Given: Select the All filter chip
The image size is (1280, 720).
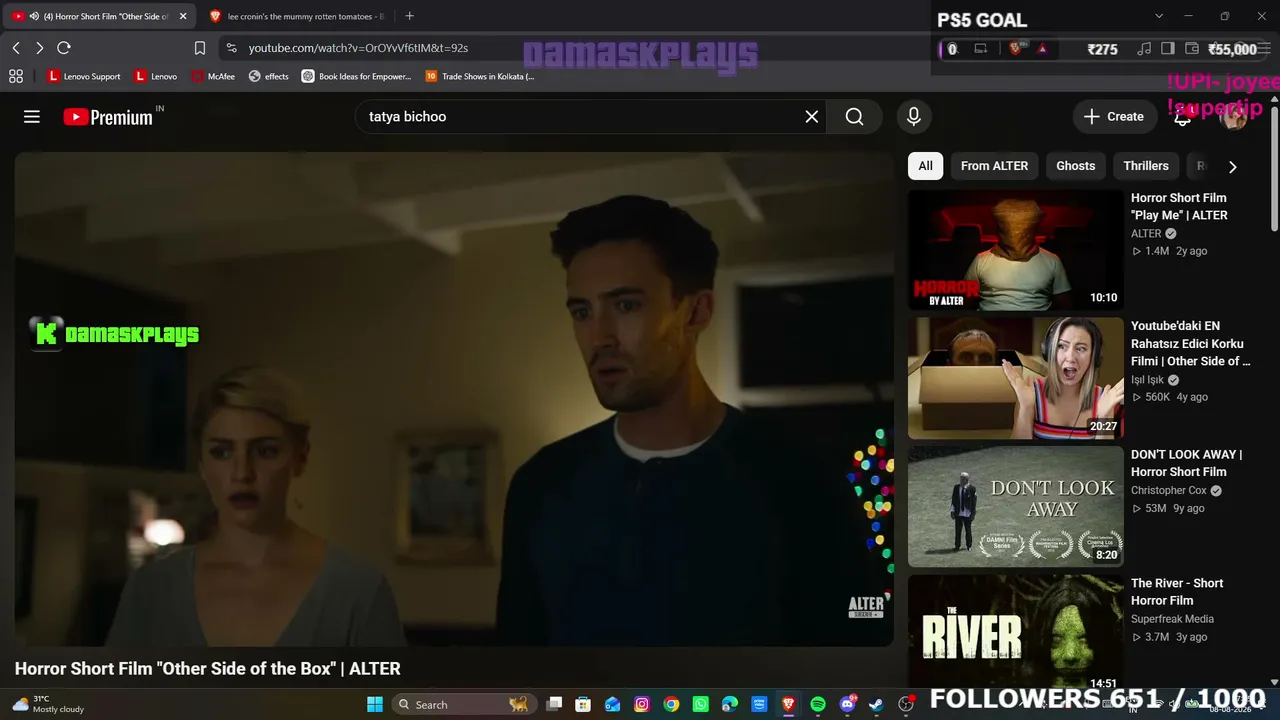Looking at the screenshot, I should [x=925, y=166].
